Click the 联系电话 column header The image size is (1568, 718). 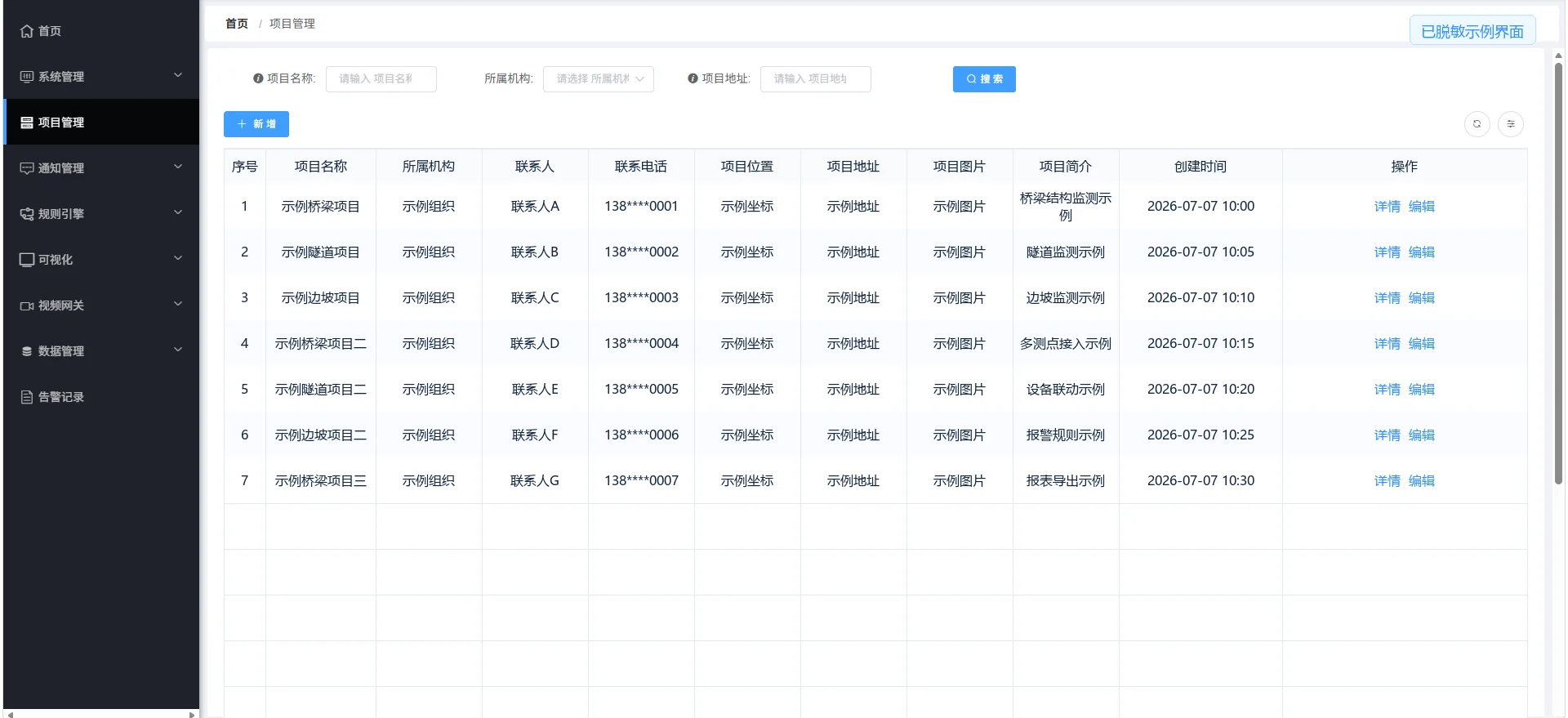[641, 167]
